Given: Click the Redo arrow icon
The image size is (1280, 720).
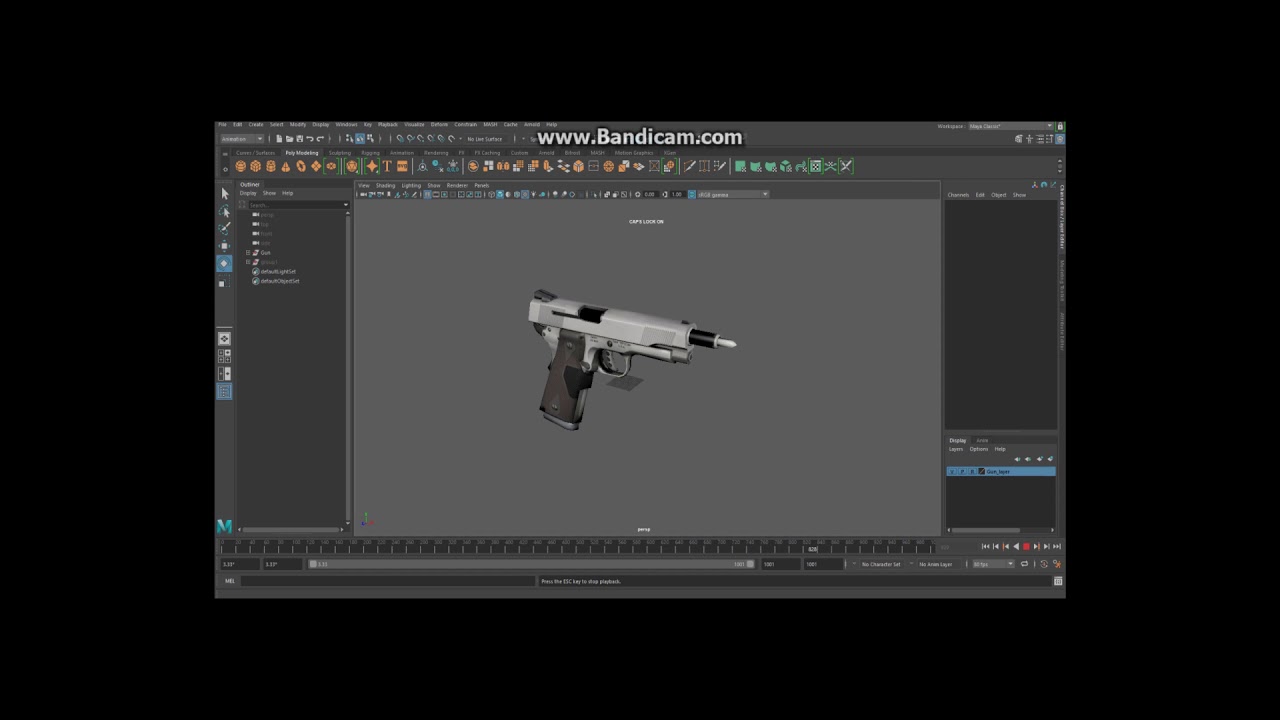Looking at the screenshot, I should pyautogui.click(x=320, y=139).
